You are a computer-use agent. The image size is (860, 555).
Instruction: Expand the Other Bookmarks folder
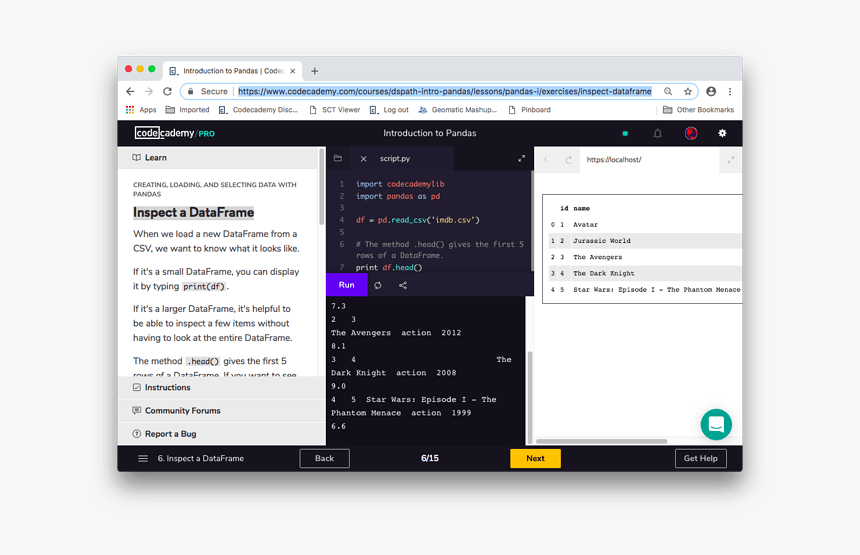(698, 110)
